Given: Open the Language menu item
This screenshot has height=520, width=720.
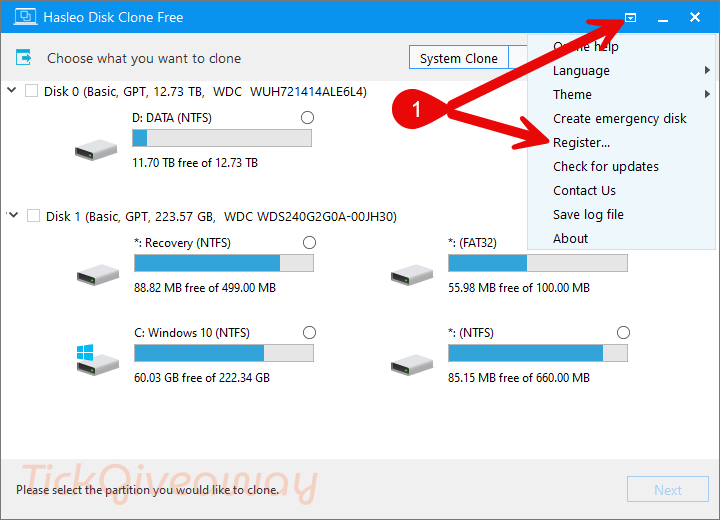Looking at the screenshot, I should coord(622,71).
